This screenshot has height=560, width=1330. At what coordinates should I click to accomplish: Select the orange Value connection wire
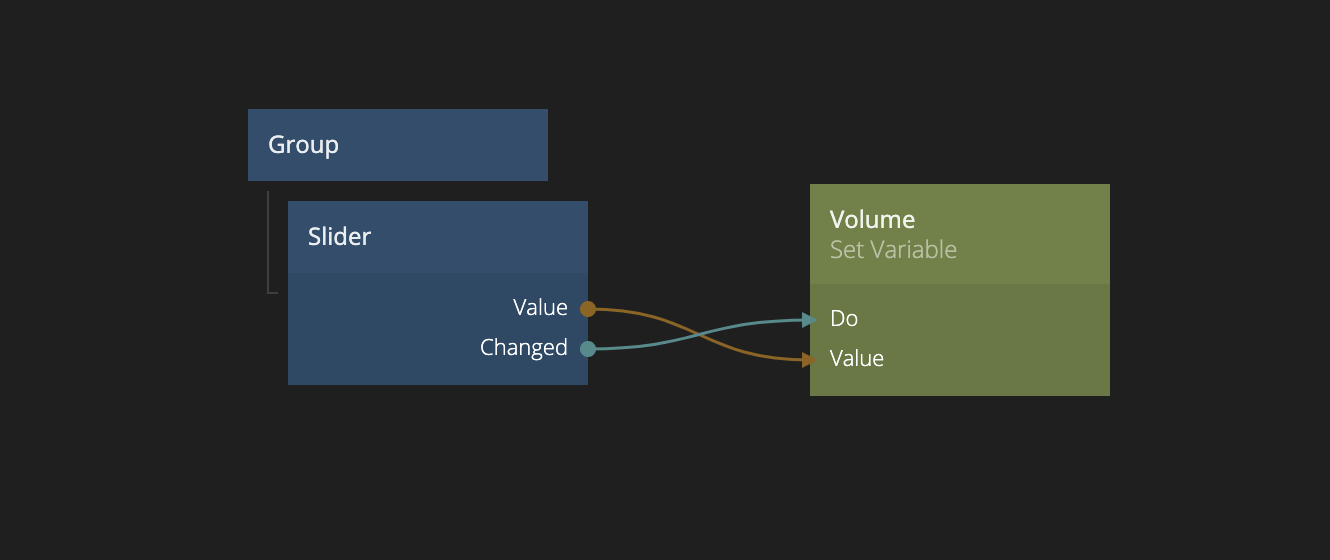tap(650, 315)
